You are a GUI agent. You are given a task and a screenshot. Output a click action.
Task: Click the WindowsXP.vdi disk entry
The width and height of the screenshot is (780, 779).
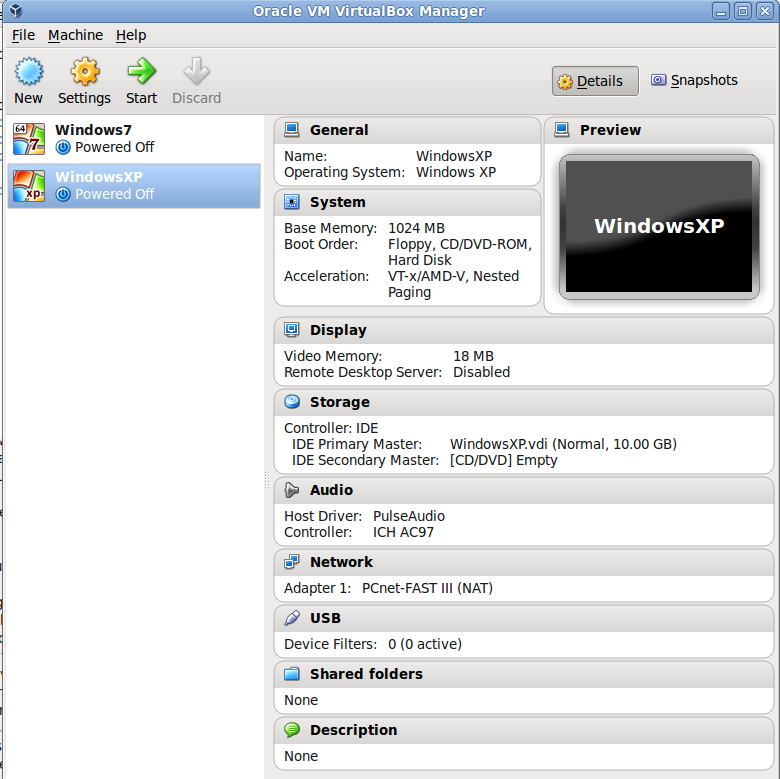(x=563, y=444)
